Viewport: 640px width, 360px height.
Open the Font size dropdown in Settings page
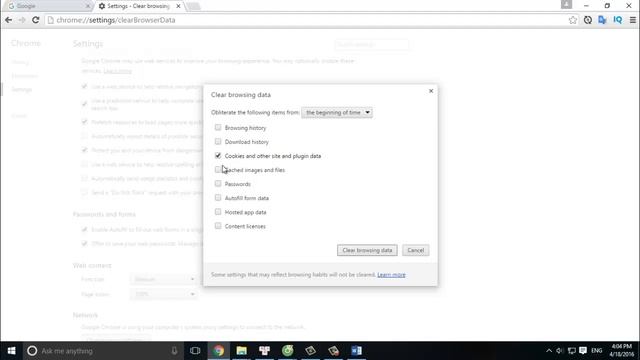tap(164, 279)
